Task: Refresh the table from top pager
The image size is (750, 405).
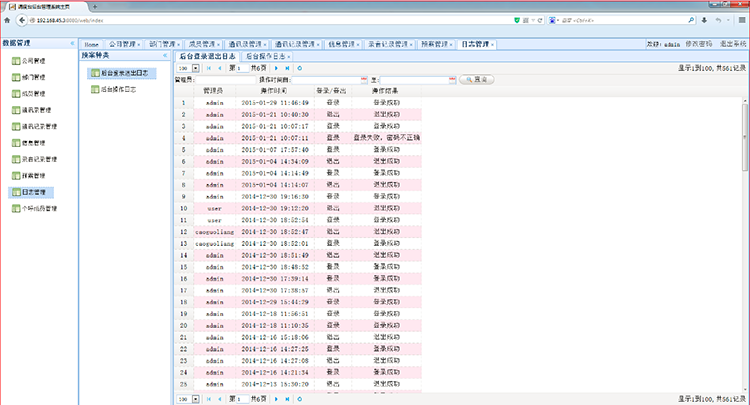Action: [x=300, y=68]
